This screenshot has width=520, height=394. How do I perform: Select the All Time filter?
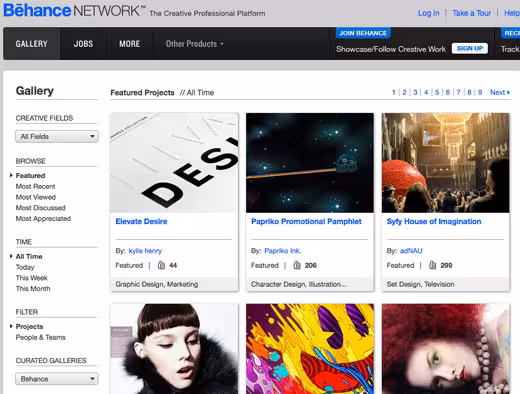pos(29,256)
